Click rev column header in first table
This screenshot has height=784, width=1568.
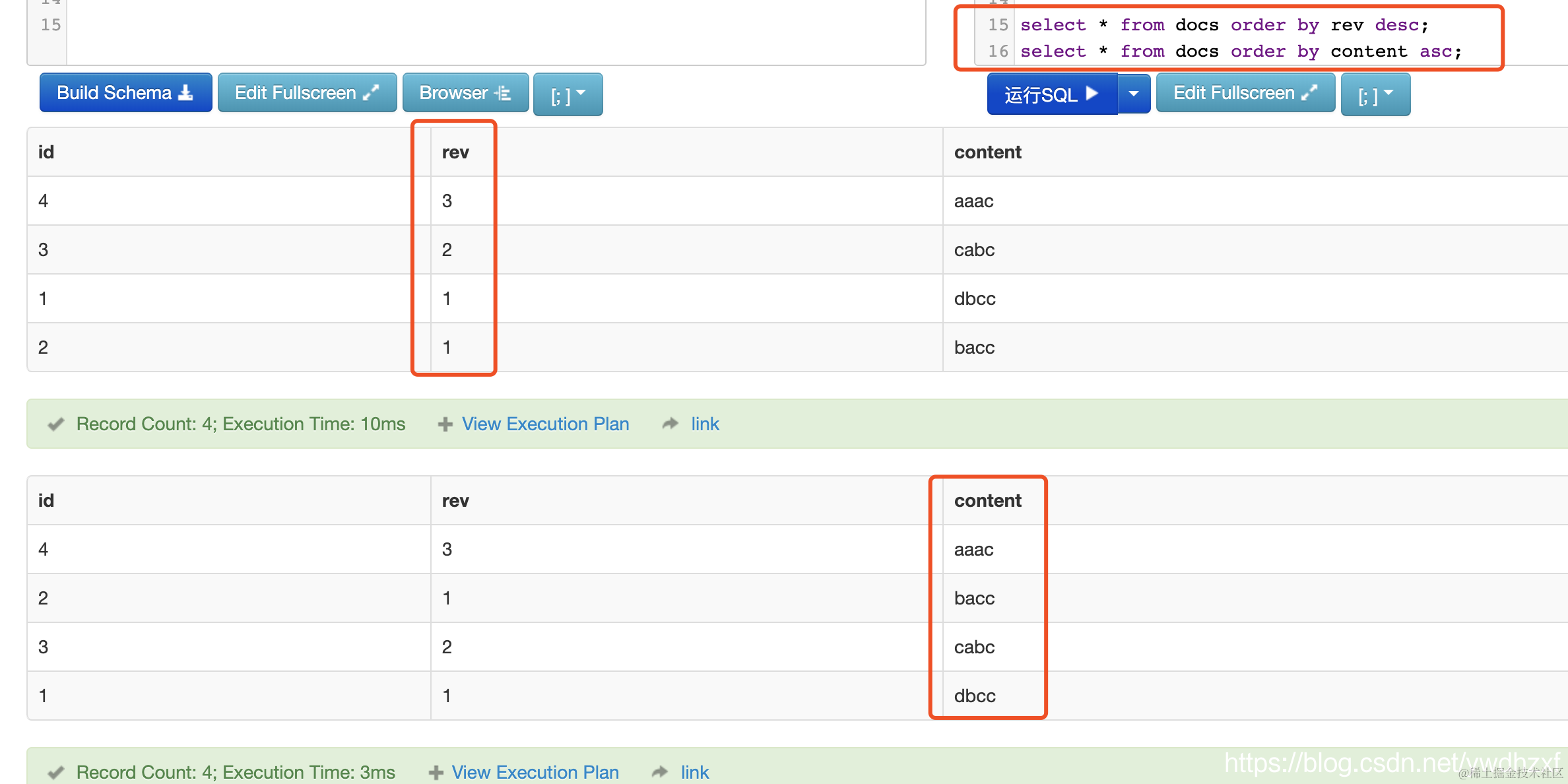[455, 152]
